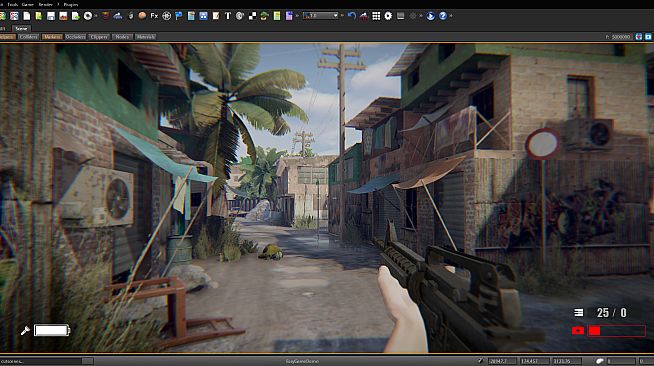Click the blue grid window icon

[203, 16]
